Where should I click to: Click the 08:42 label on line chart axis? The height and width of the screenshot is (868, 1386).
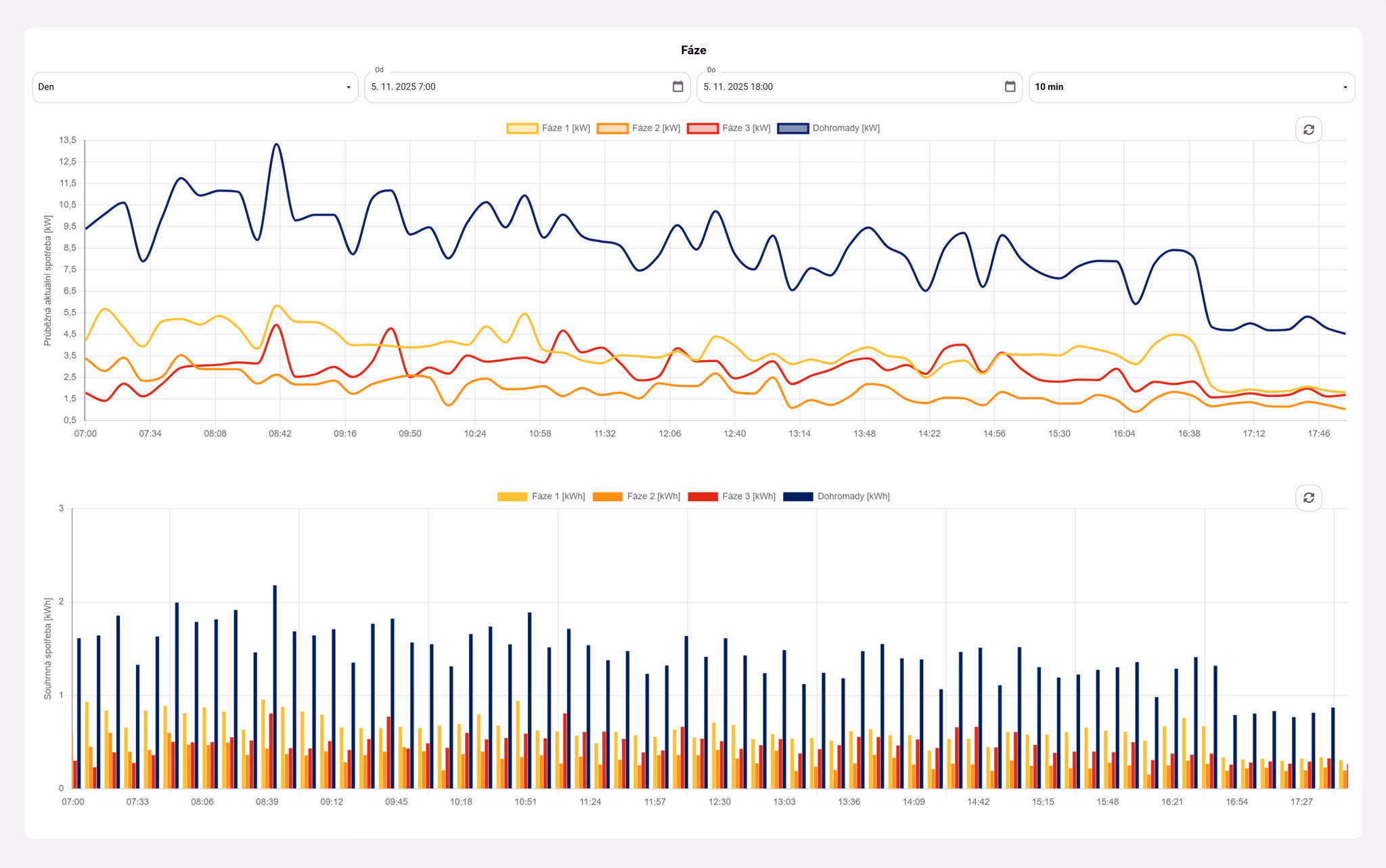[280, 434]
